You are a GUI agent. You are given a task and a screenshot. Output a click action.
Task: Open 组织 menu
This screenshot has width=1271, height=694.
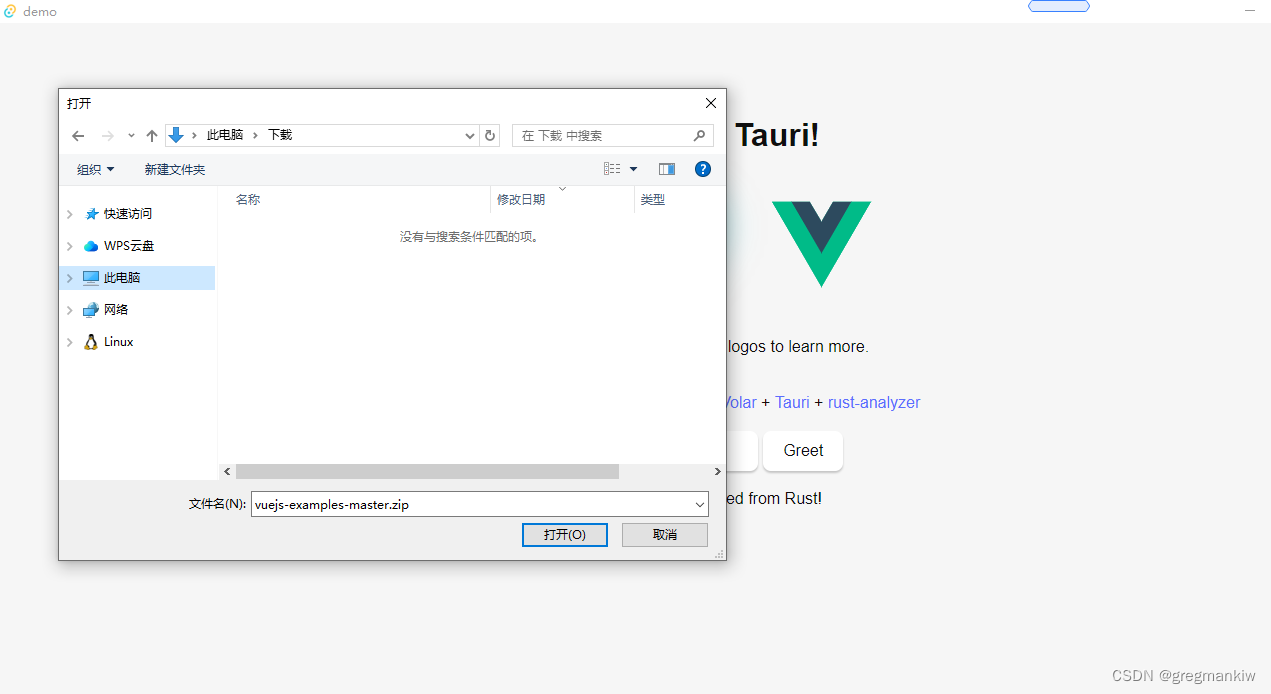(96, 170)
